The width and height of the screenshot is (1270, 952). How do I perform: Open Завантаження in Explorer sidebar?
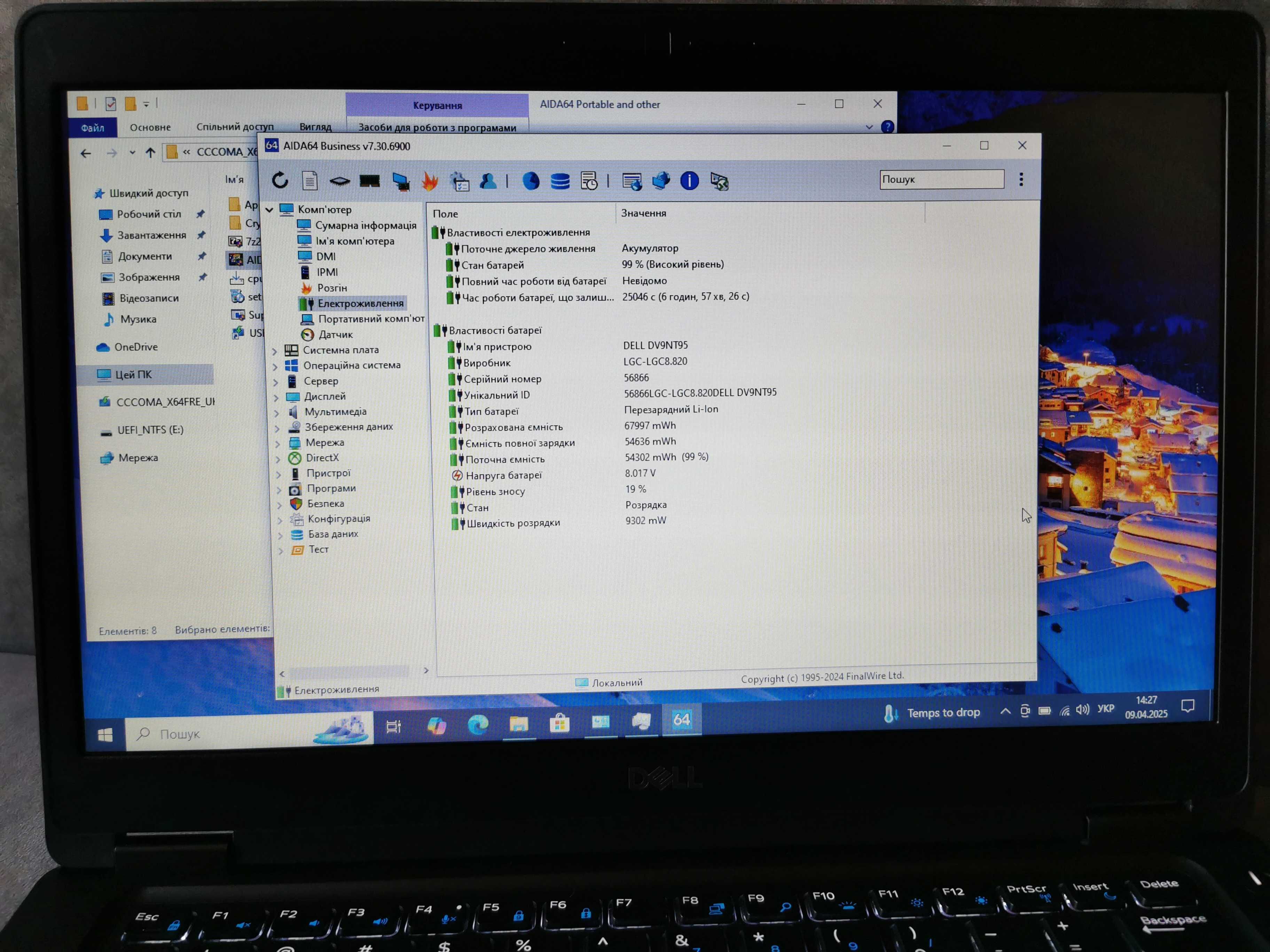click(151, 235)
